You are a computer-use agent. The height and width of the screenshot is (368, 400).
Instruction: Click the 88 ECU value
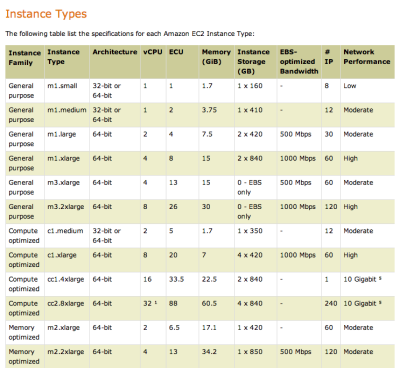coord(173,304)
